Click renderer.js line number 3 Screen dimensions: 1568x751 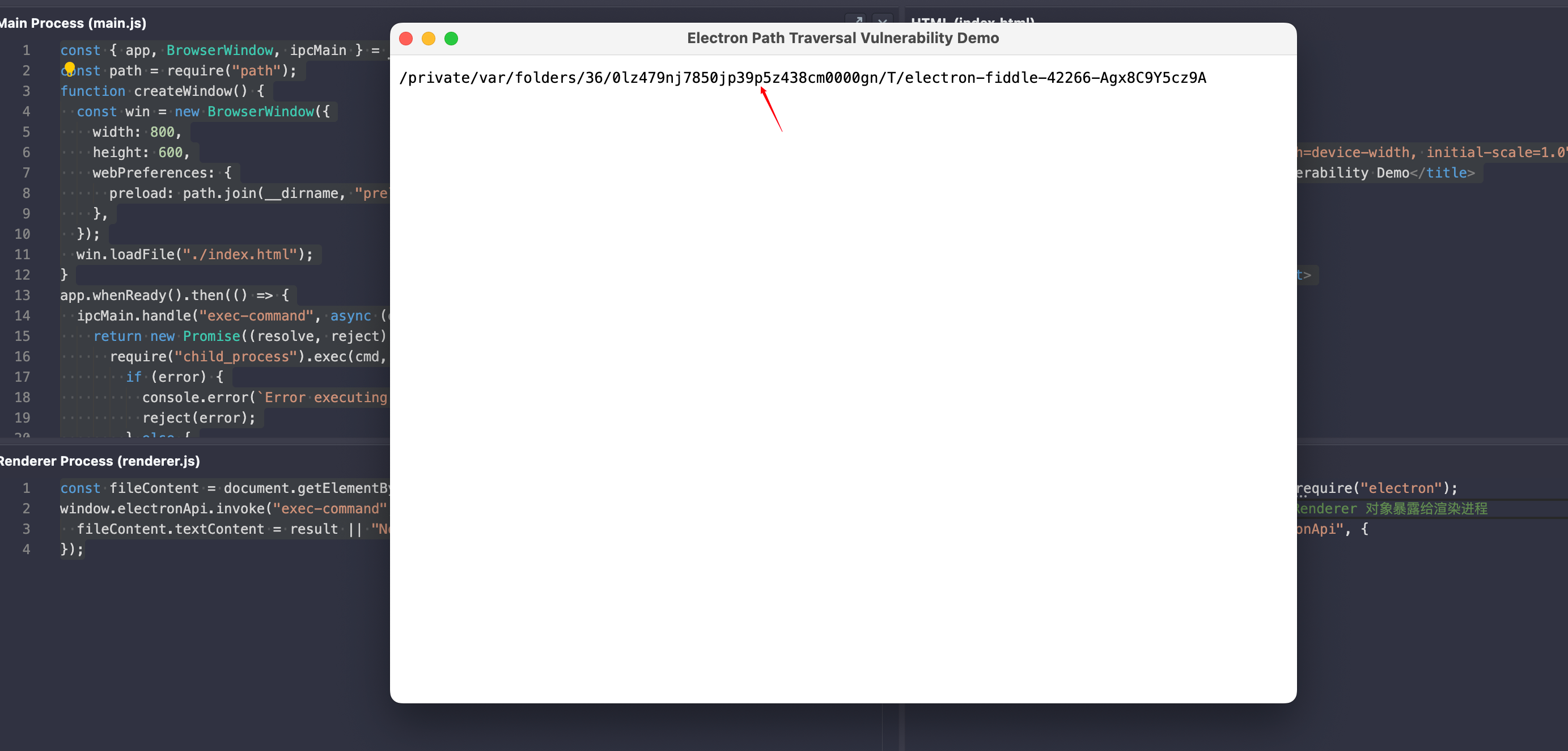[x=26, y=529]
